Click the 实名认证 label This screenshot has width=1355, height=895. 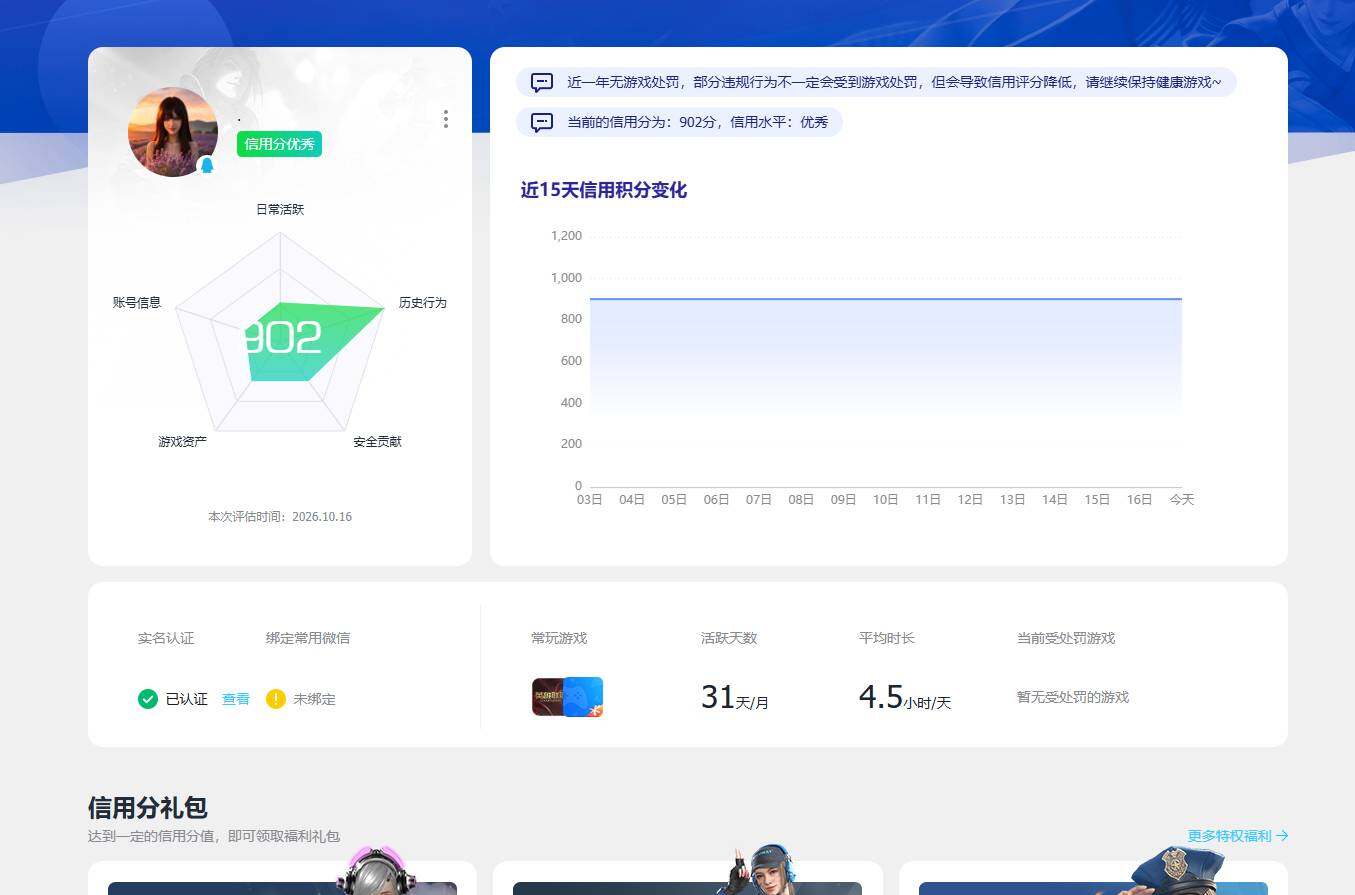pyautogui.click(x=166, y=638)
